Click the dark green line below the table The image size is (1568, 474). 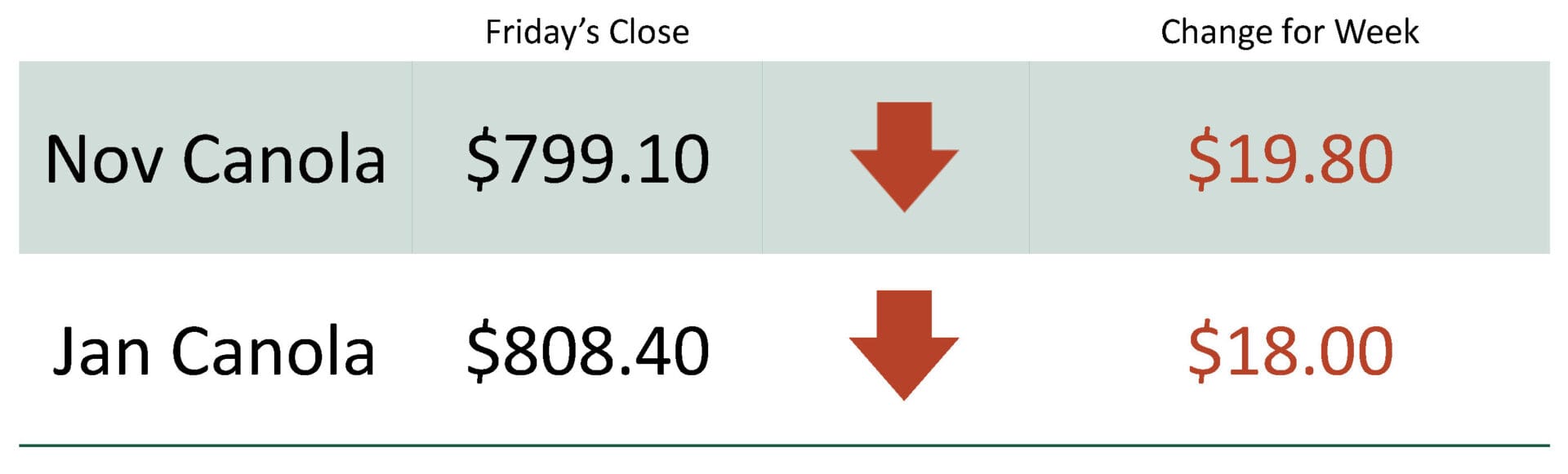[x=784, y=445]
